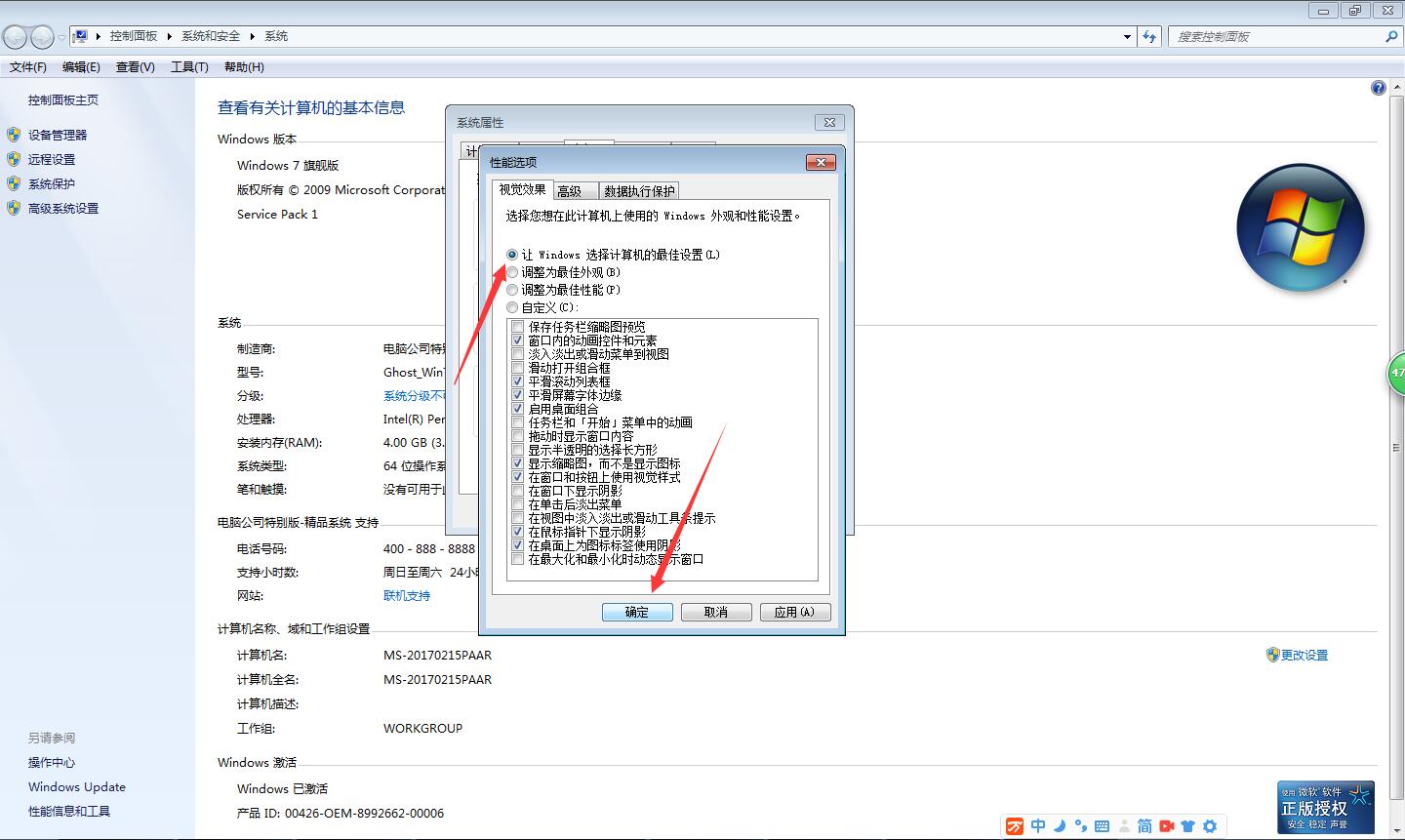Expand arrow after 系统和安全 breadcrumb
The width and height of the screenshot is (1405, 840).
pos(252,36)
